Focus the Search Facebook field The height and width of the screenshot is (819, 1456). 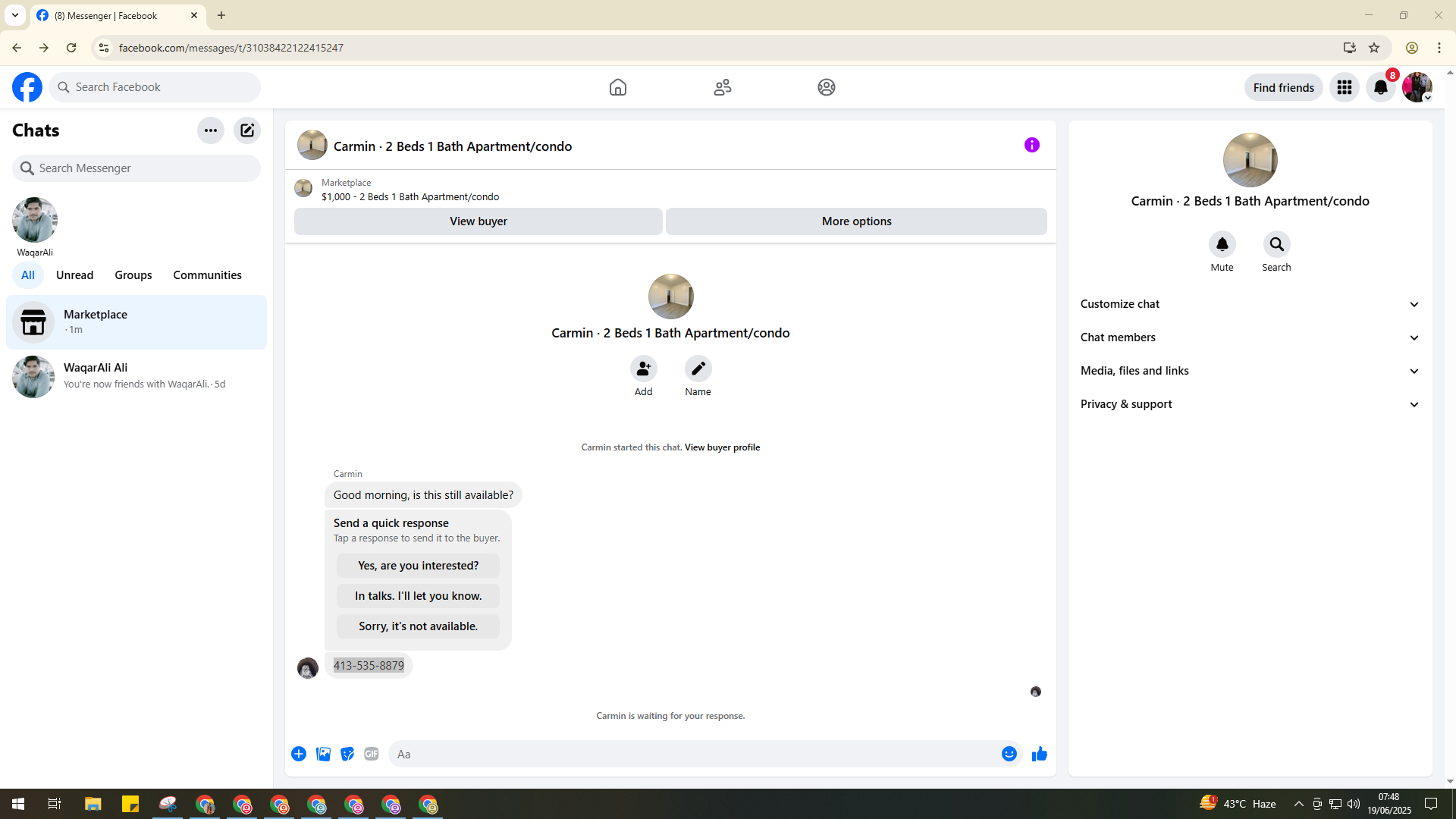coord(155,87)
